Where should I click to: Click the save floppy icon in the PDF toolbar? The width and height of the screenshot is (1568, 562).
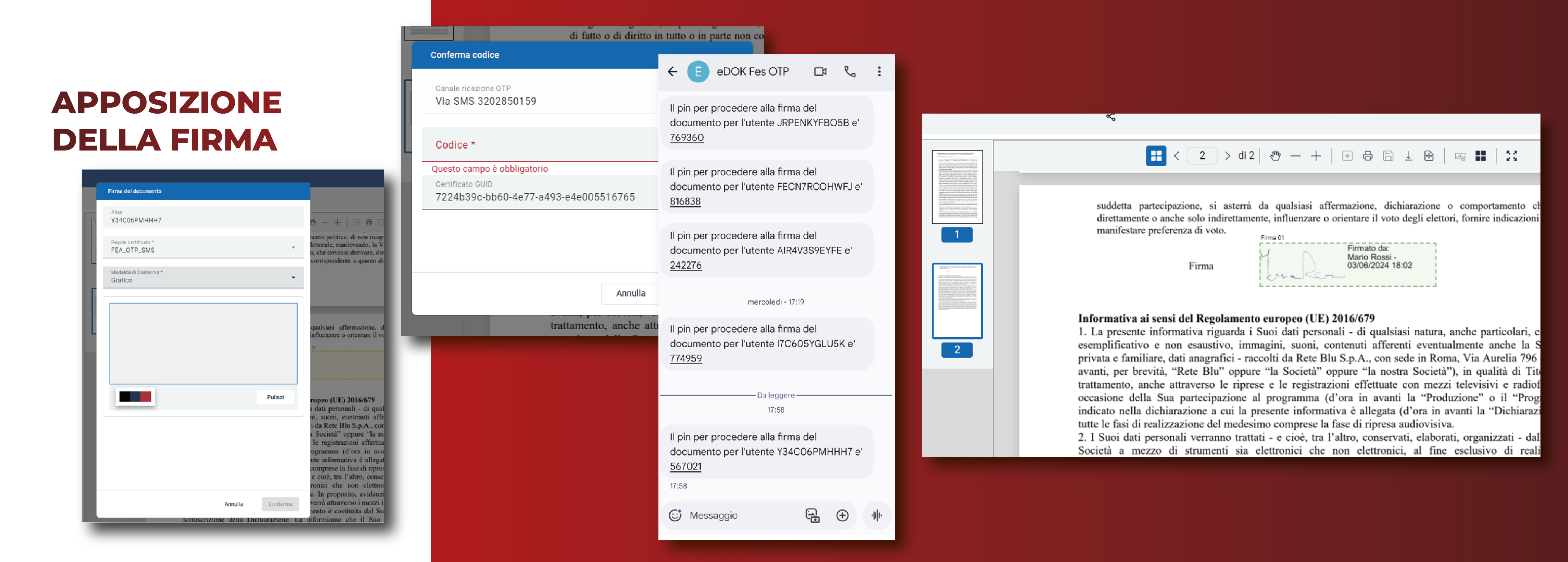coord(1388,156)
